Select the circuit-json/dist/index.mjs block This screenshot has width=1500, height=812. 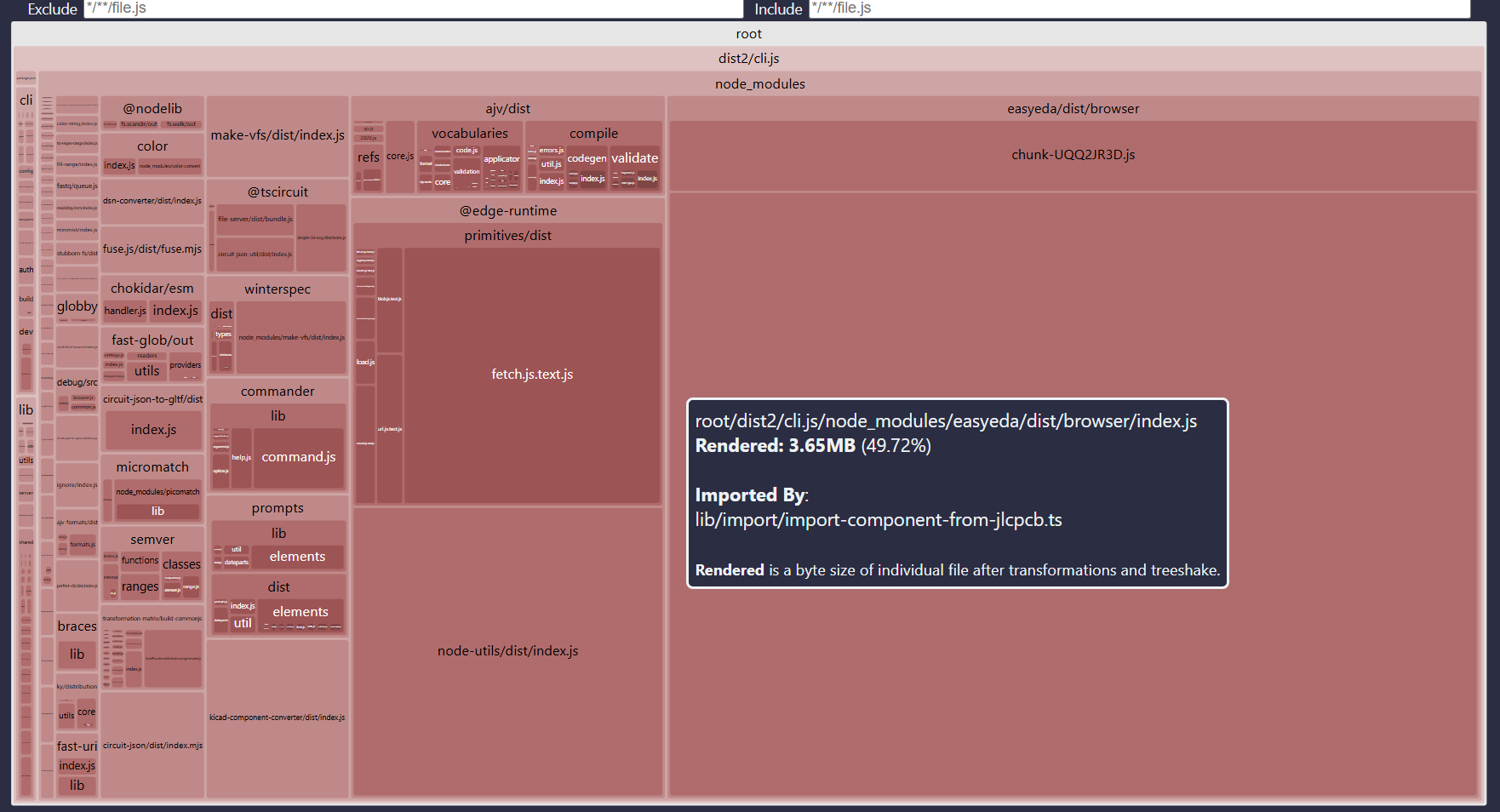pyautogui.click(x=152, y=746)
